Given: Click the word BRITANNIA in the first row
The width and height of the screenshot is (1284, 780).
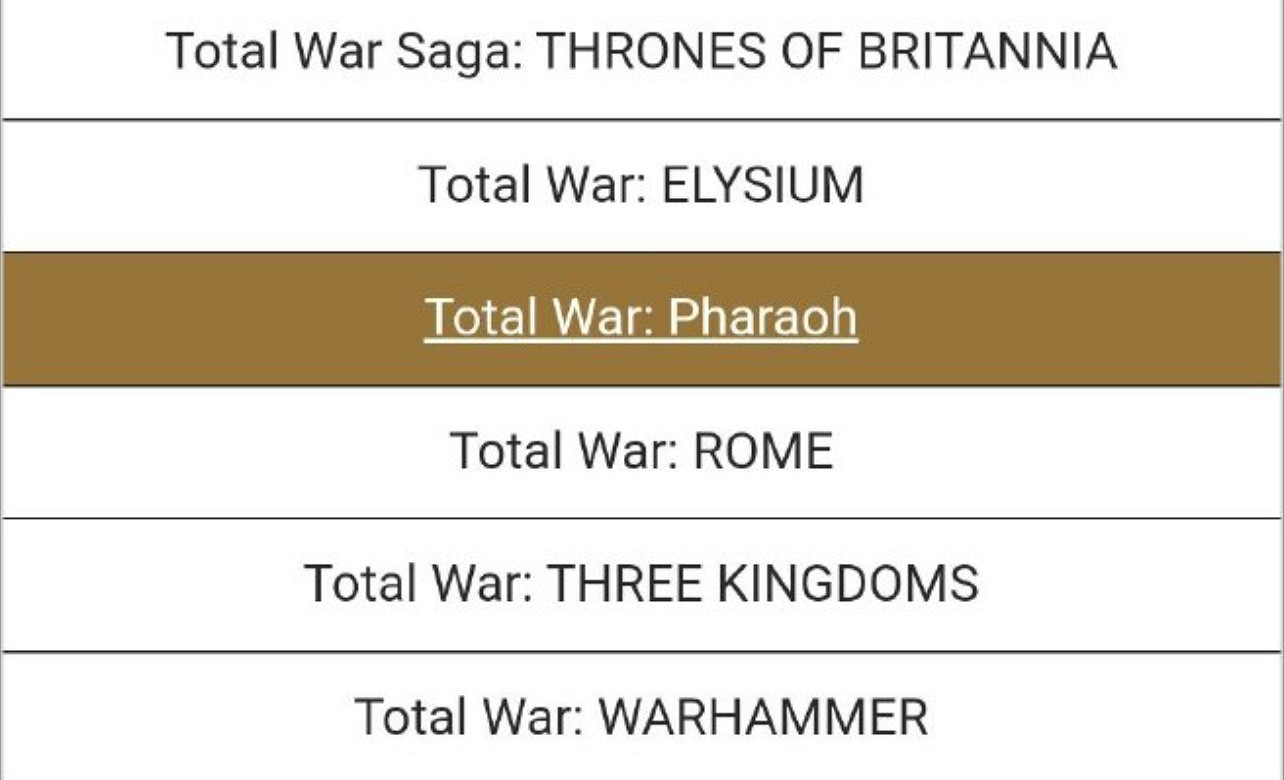Looking at the screenshot, I should coord(987,52).
